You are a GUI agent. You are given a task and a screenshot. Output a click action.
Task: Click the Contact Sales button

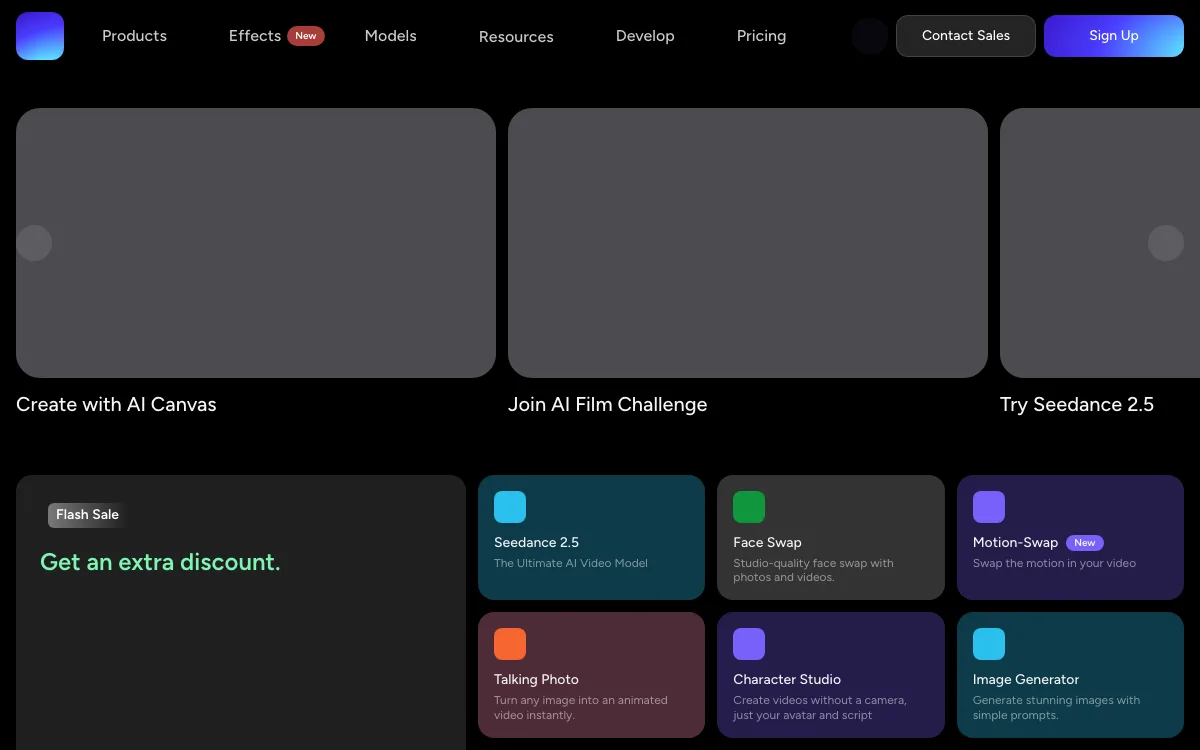pyautogui.click(x=966, y=36)
